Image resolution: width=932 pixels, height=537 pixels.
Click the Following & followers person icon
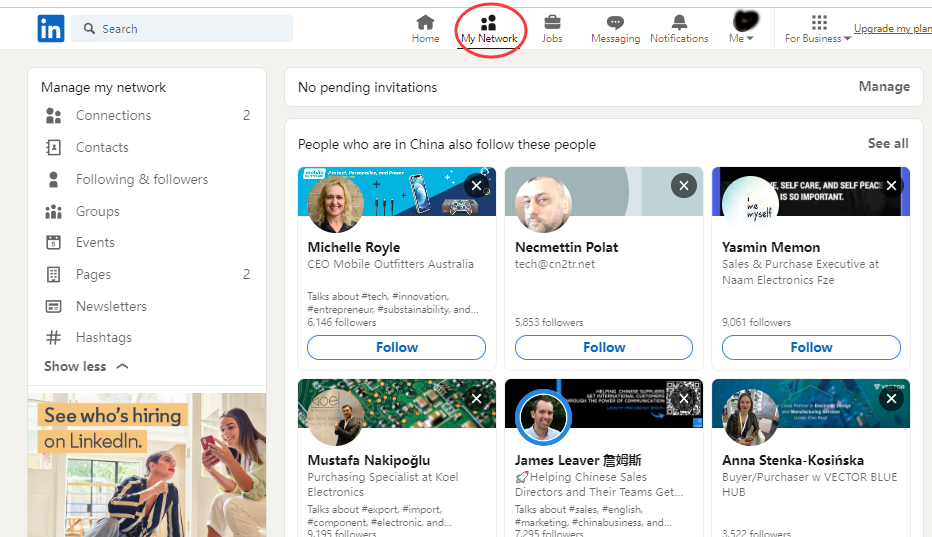tap(53, 180)
